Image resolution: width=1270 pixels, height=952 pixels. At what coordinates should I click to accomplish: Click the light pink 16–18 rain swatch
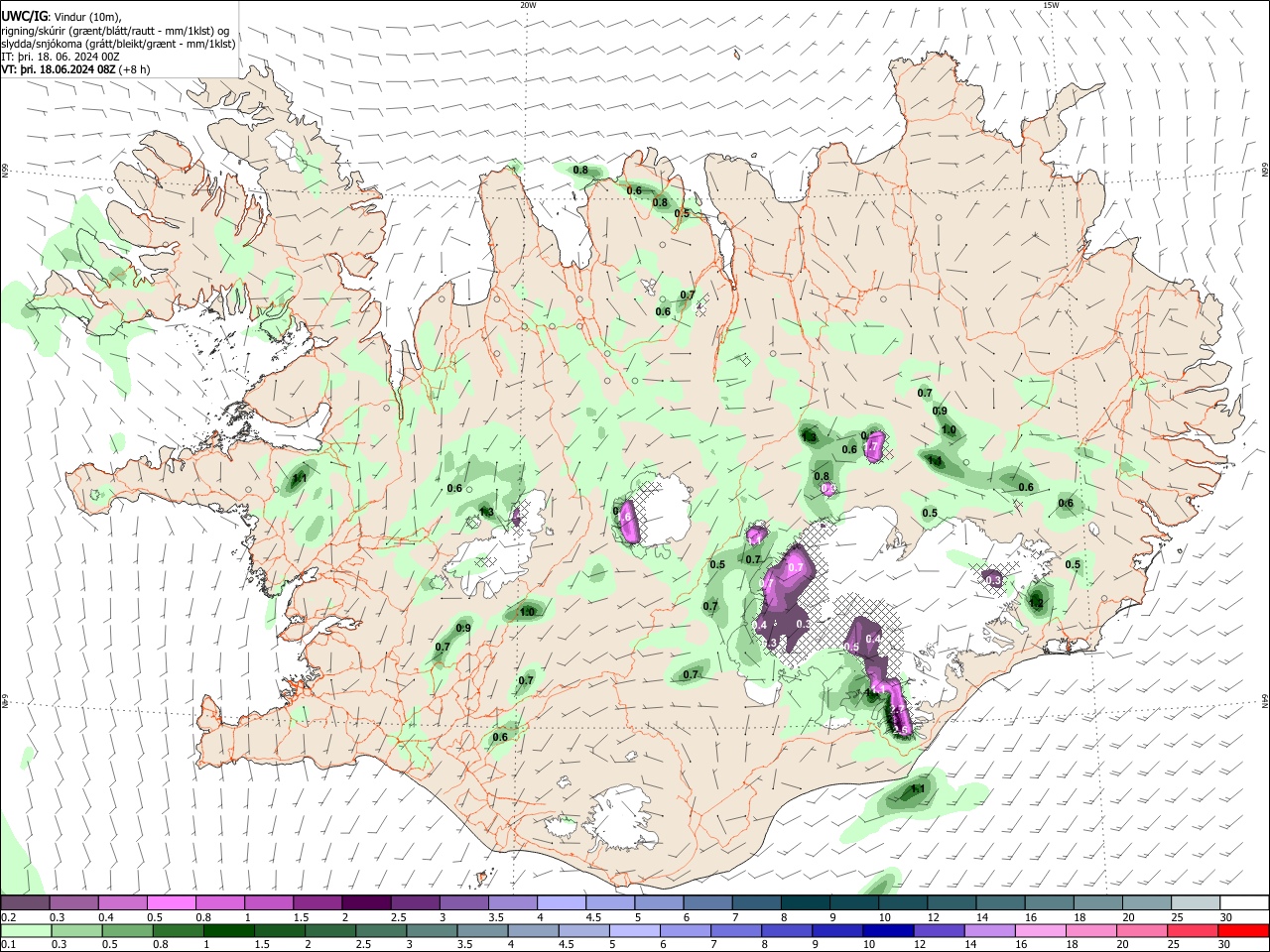click(1041, 930)
